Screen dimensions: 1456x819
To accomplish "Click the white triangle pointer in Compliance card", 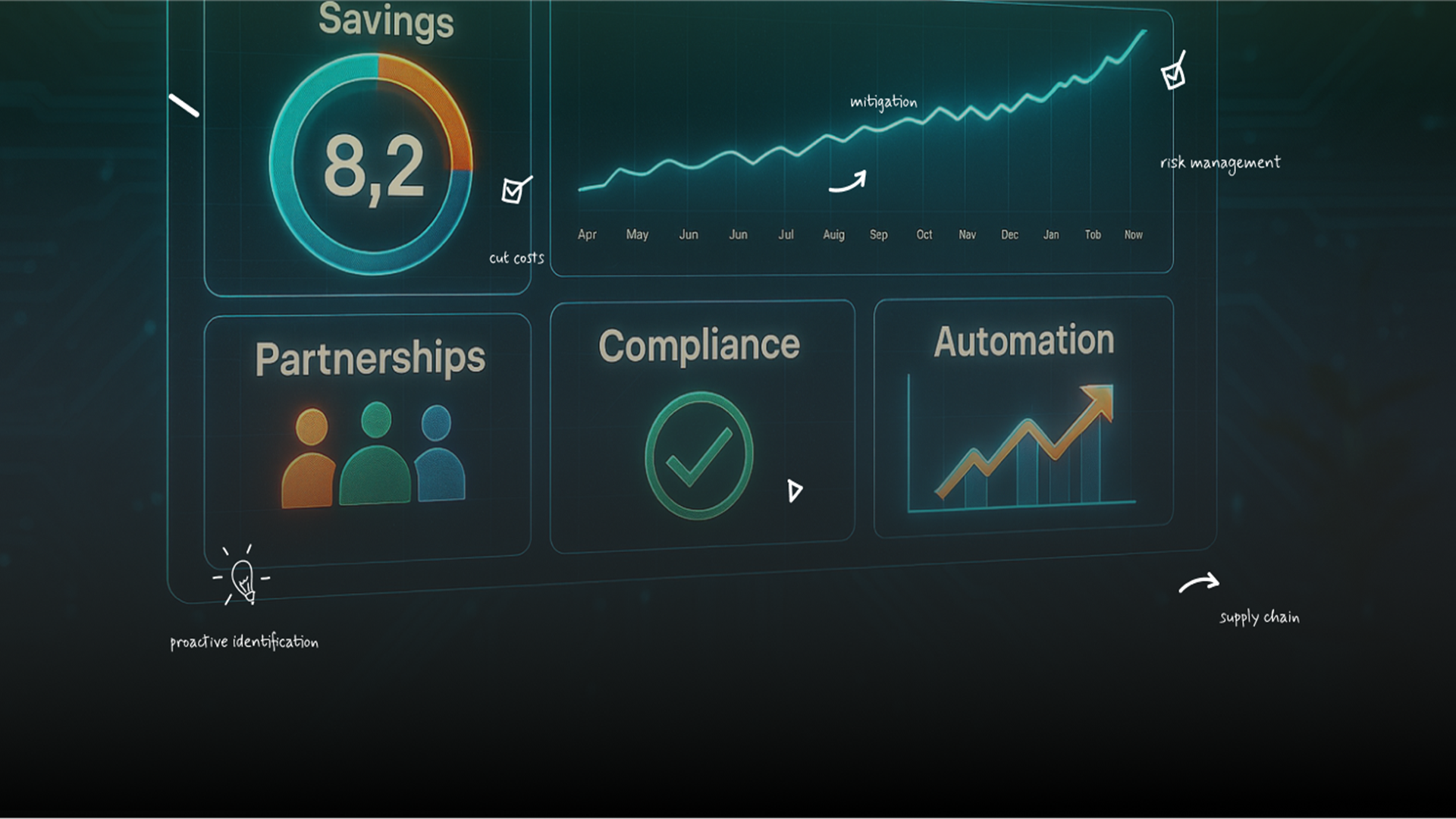I will [x=794, y=491].
